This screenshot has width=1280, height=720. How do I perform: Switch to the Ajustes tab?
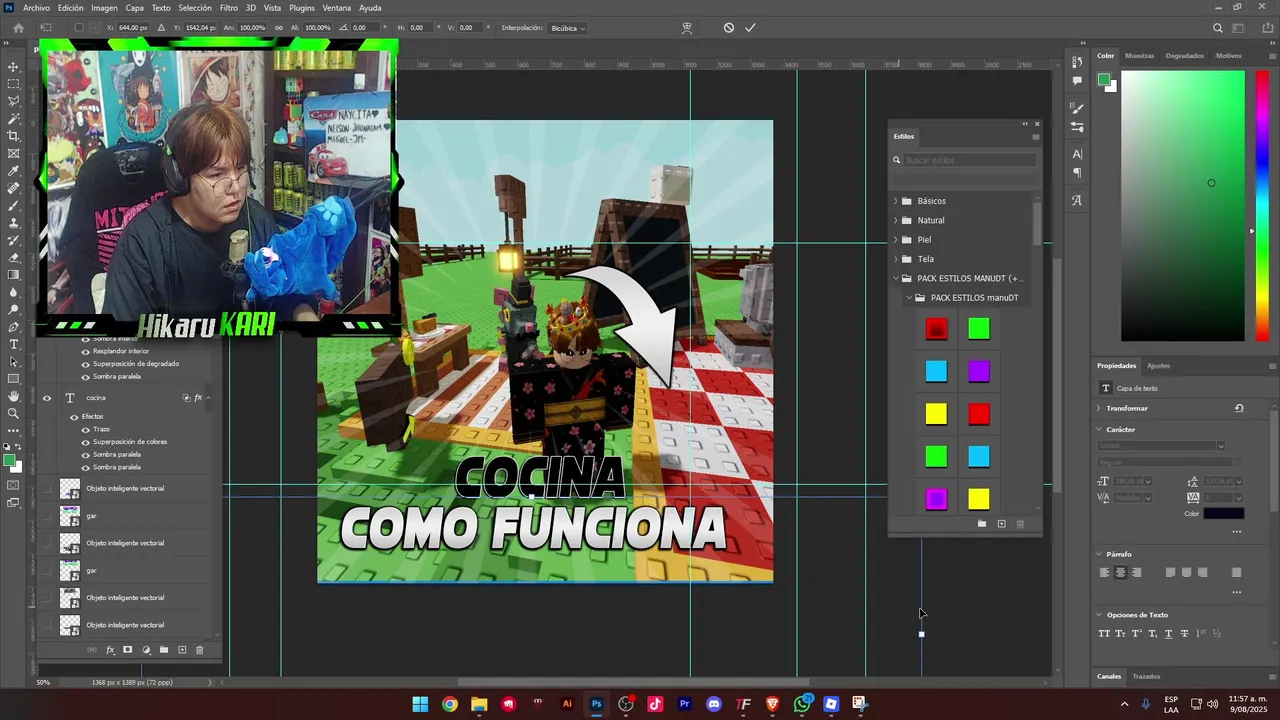coord(1158,366)
